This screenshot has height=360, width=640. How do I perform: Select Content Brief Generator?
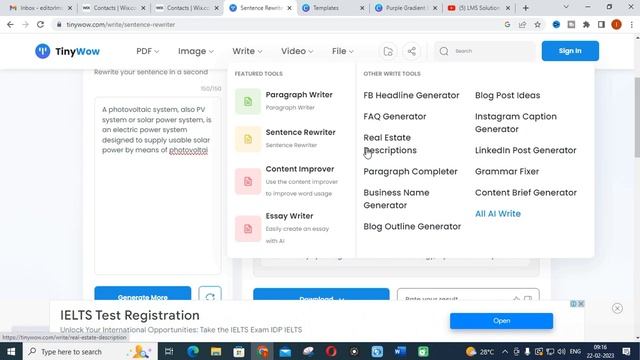(x=526, y=193)
